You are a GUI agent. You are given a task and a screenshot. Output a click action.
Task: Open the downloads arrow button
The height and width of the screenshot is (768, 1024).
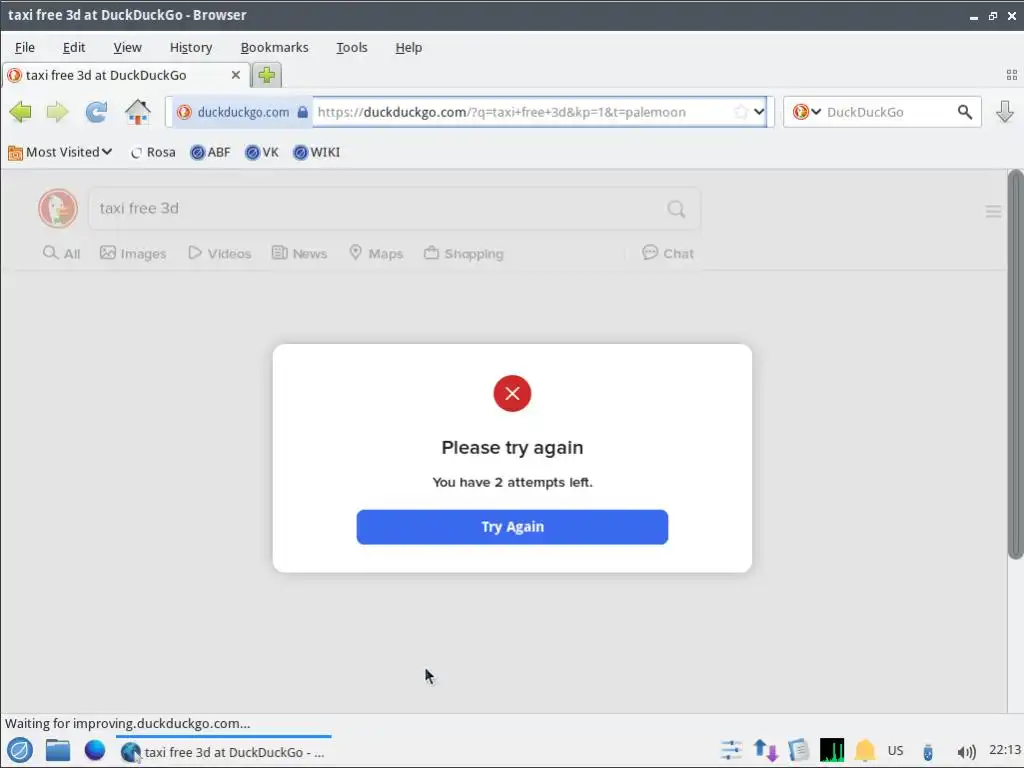[x=1004, y=112]
